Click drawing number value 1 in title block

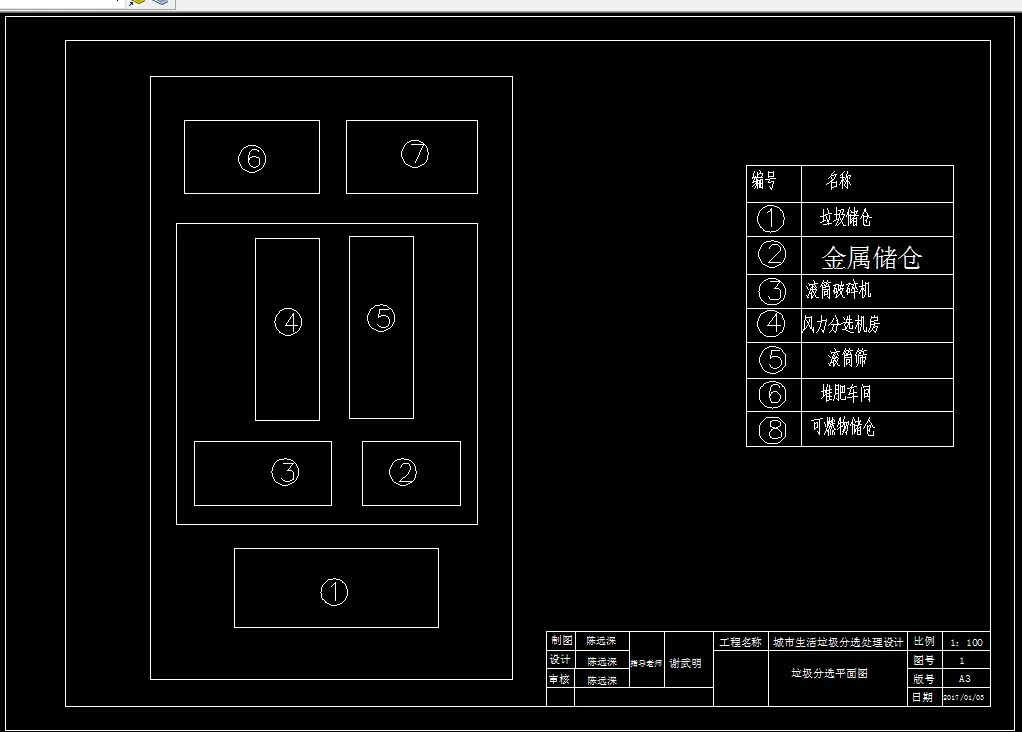pyautogui.click(x=961, y=661)
